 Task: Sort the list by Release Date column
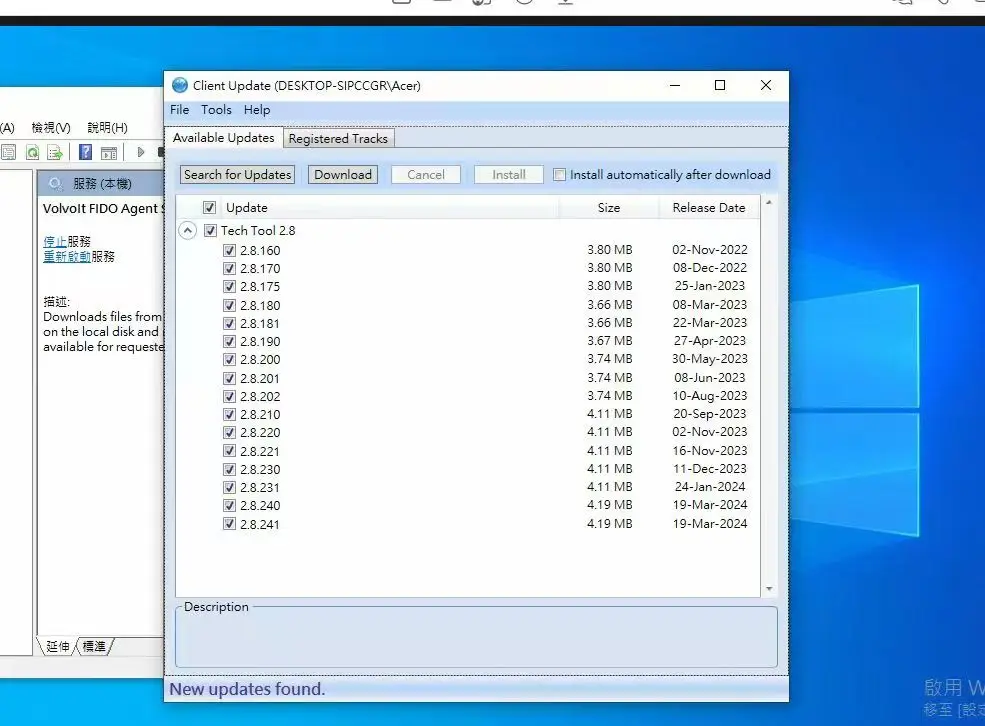[x=708, y=208]
